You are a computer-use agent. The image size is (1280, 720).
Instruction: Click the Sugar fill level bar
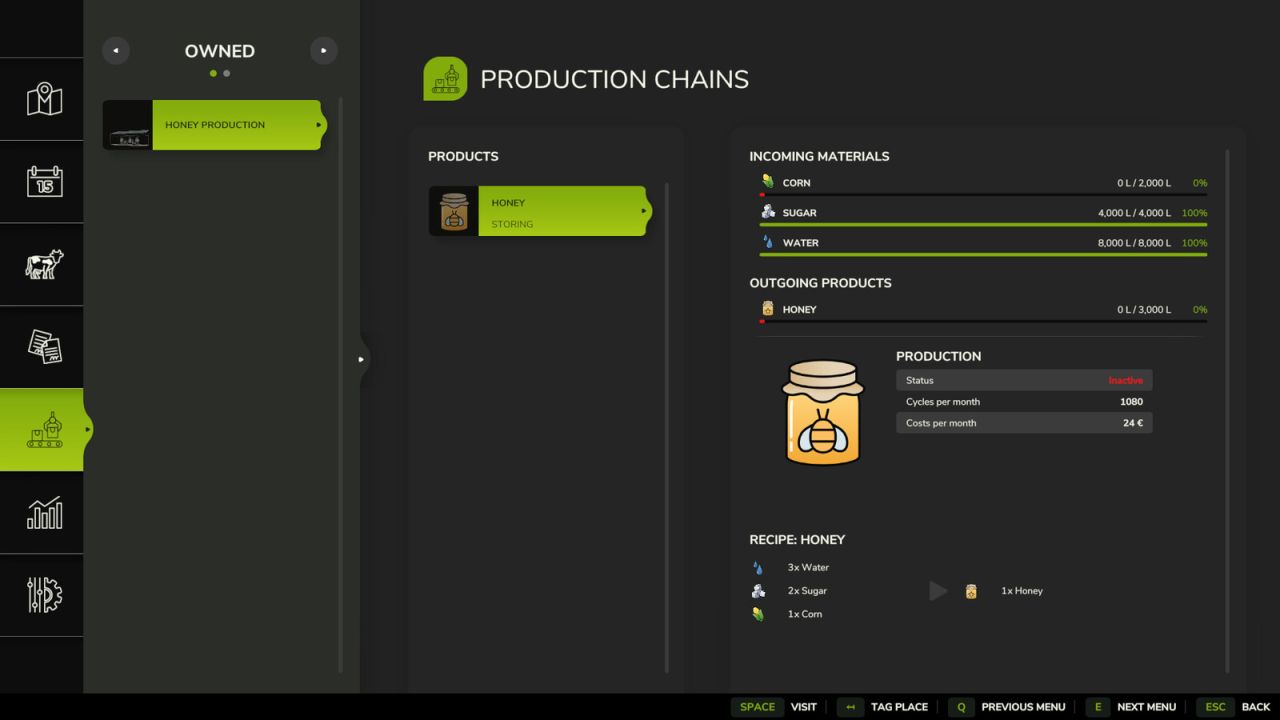click(x=983, y=225)
